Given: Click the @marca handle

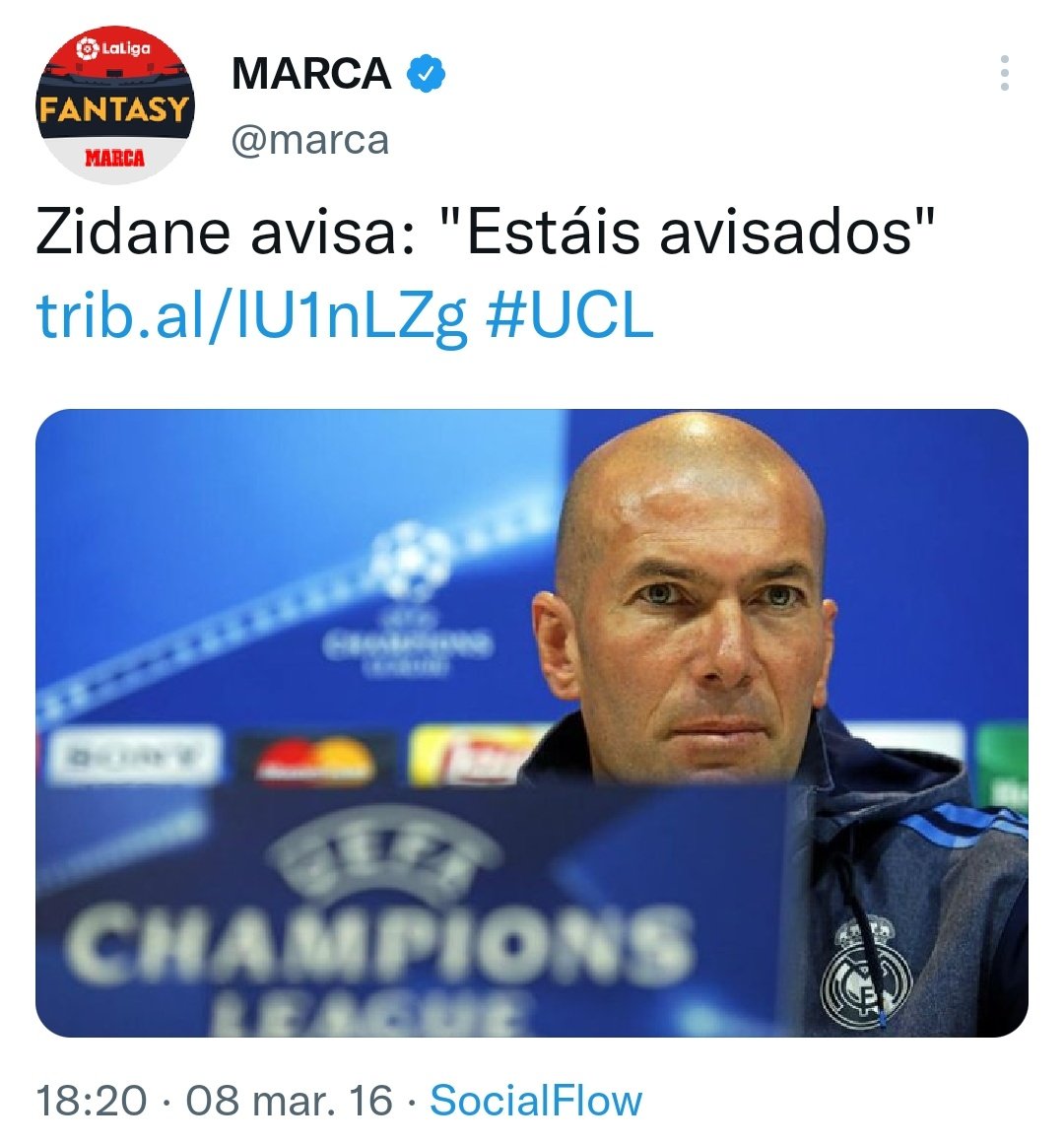Looking at the screenshot, I should [x=310, y=139].
